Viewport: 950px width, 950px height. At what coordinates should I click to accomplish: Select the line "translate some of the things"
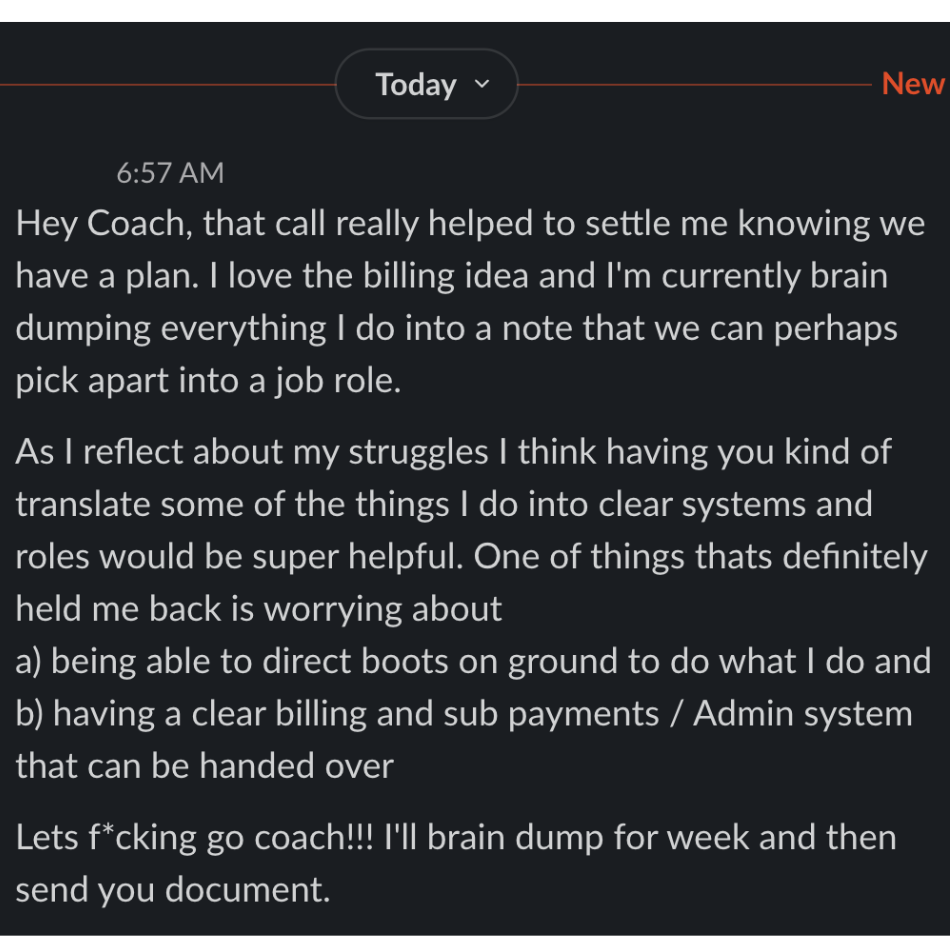pos(444,504)
